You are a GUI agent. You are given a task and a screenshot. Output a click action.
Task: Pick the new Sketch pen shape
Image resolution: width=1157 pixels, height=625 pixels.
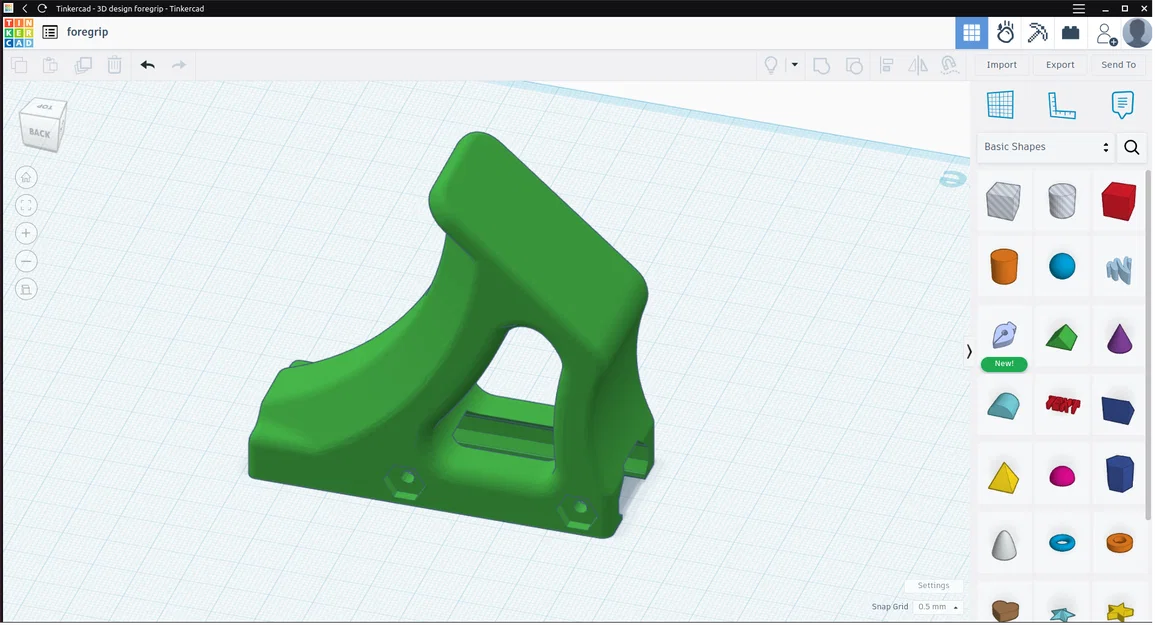1004,335
